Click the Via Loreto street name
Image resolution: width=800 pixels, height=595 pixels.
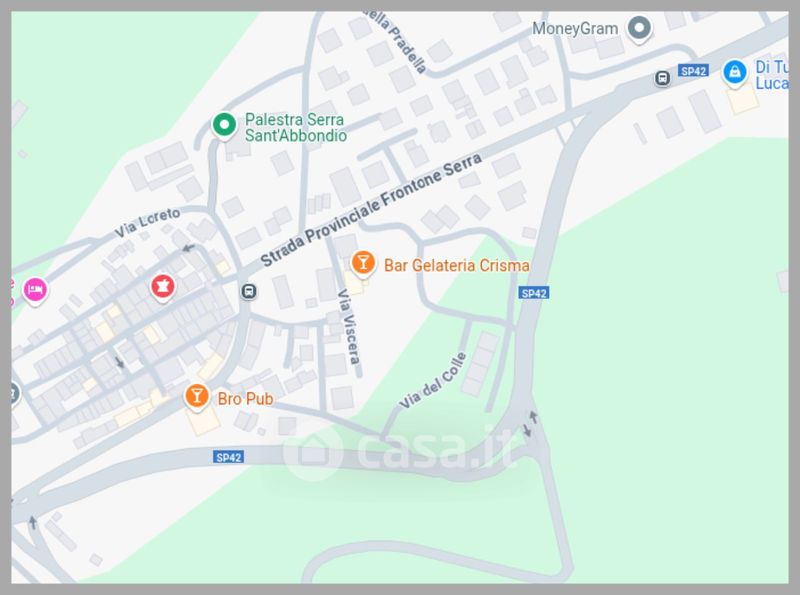(x=147, y=222)
